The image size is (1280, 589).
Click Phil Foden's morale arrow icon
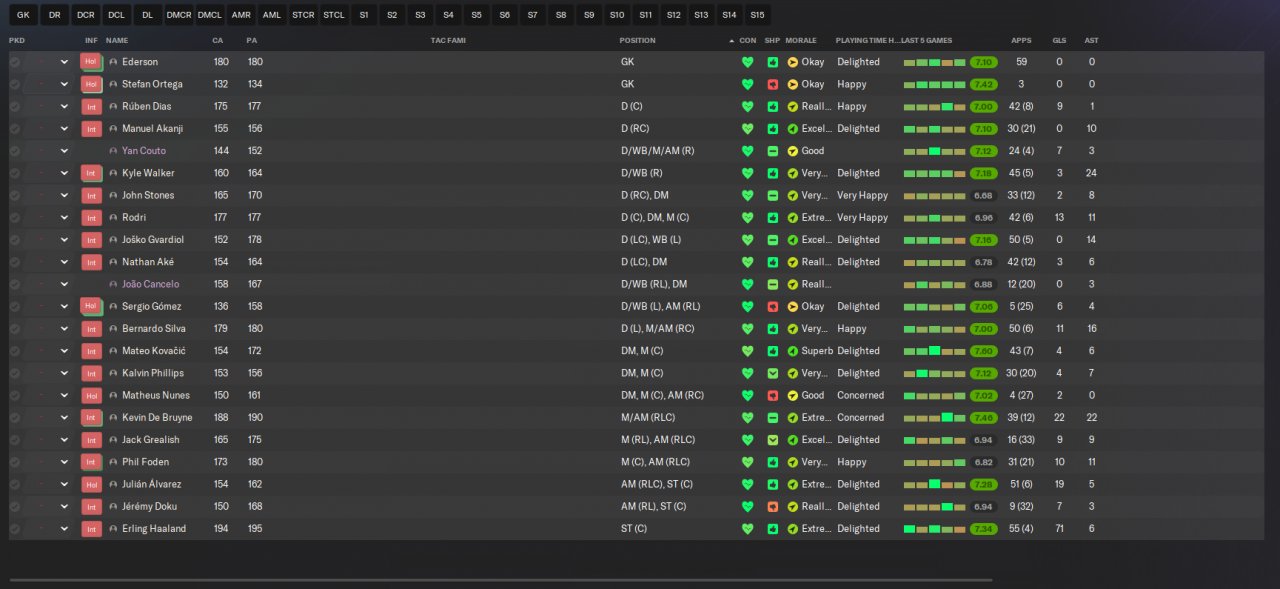pos(793,462)
